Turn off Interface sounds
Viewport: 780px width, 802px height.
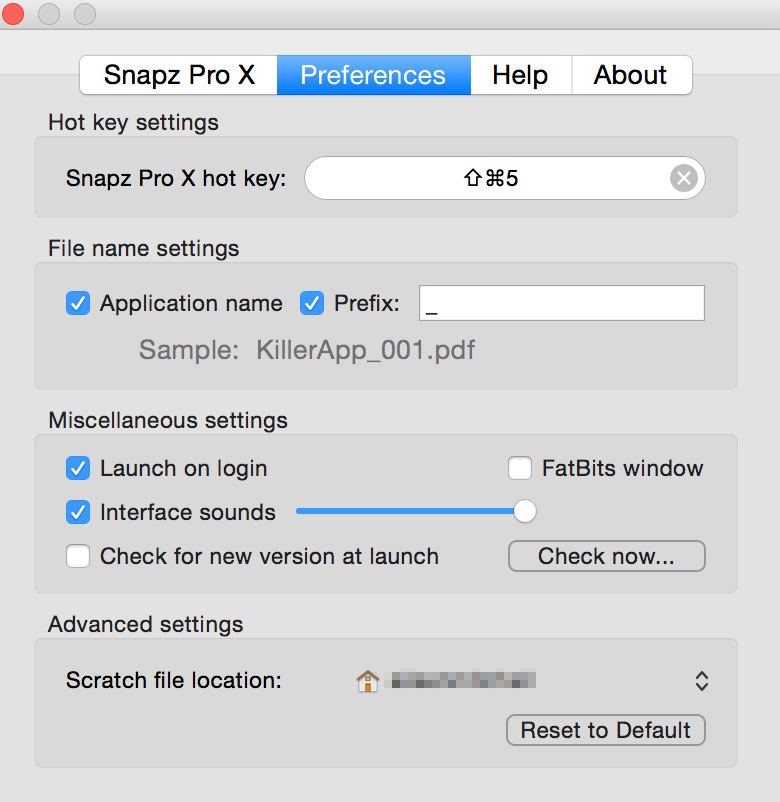[x=78, y=512]
